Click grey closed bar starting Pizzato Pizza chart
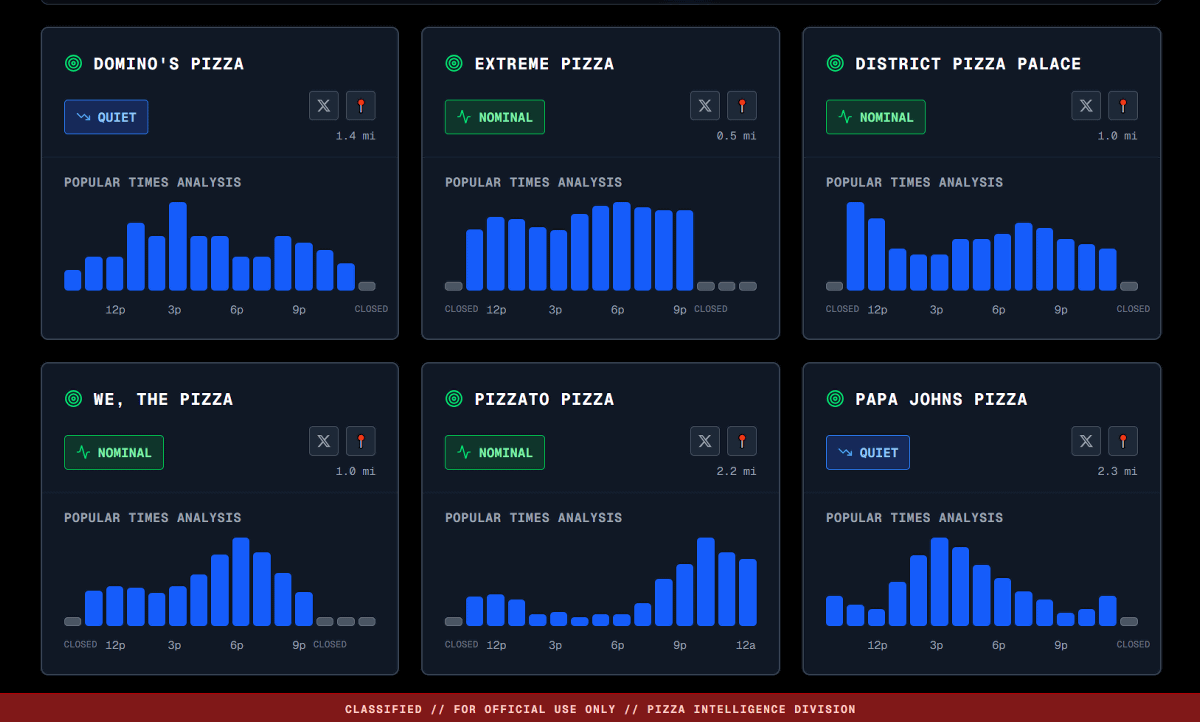Screen dimensions: 1200x722 click(454, 621)
